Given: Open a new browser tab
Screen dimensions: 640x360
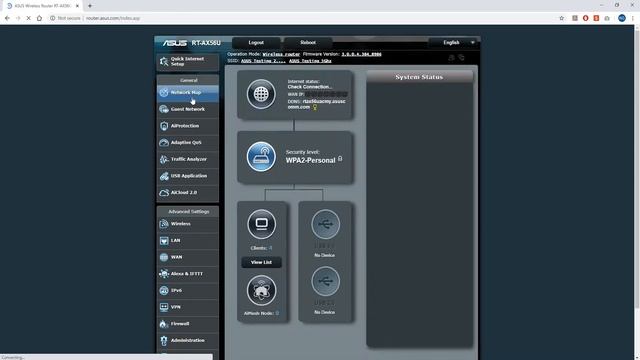Looking at the screenshot, I should tap(90, 6).
